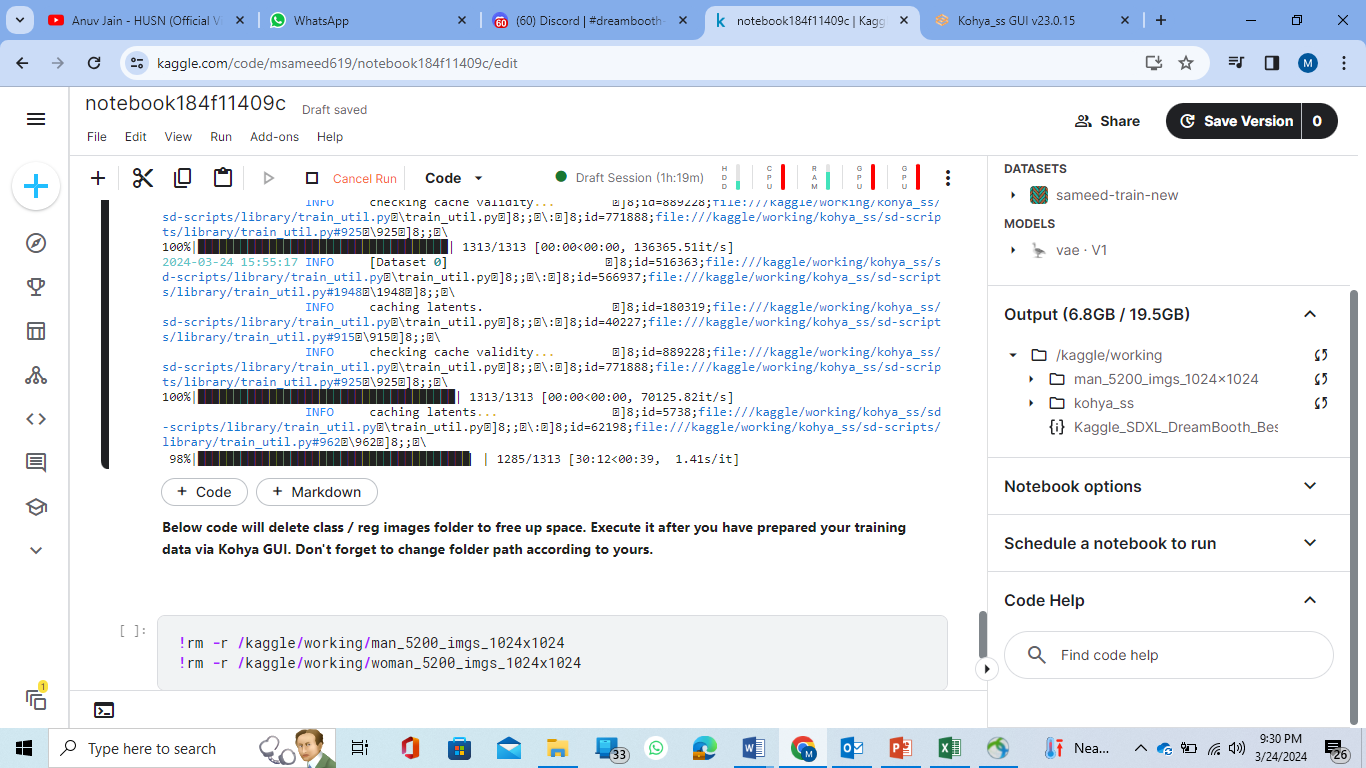Cut the current cell with the scissors icon
The image size is (1366, 768).
[x=142, y=177]
